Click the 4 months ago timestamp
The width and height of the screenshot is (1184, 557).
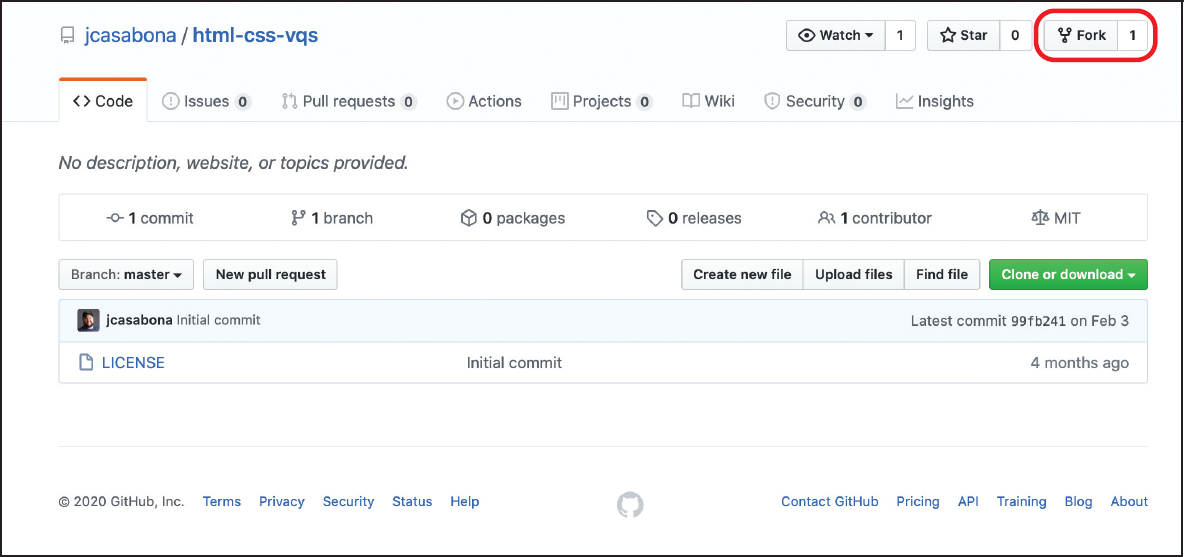pos(1080,363)
